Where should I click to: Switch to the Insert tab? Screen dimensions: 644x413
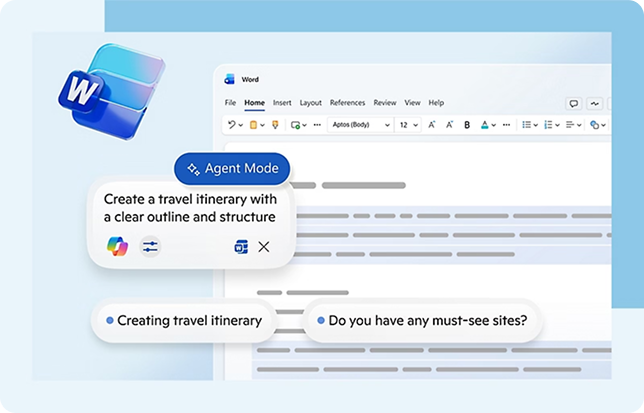coord(282,103)
